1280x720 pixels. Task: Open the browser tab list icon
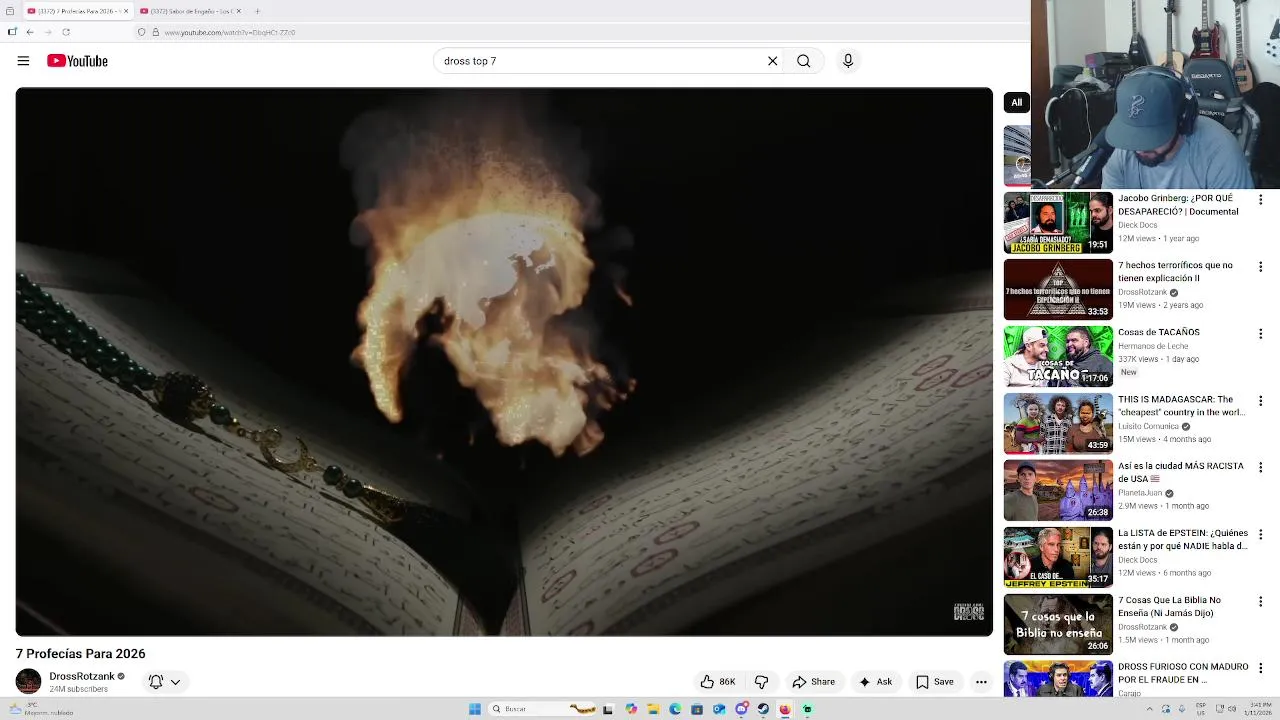[10, 11]
